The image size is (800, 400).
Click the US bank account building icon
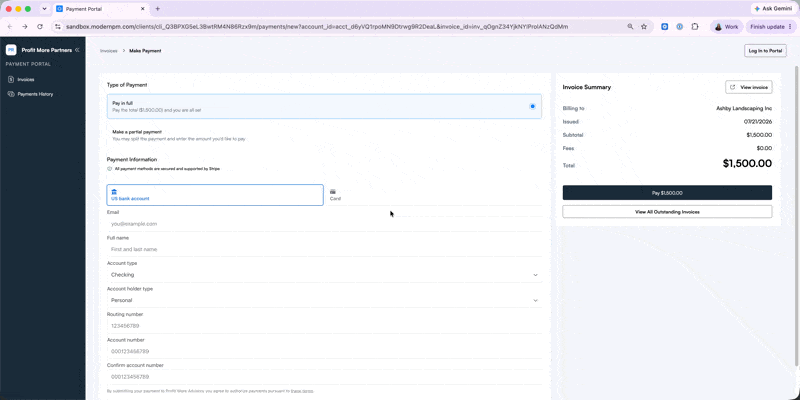point(114,192)
